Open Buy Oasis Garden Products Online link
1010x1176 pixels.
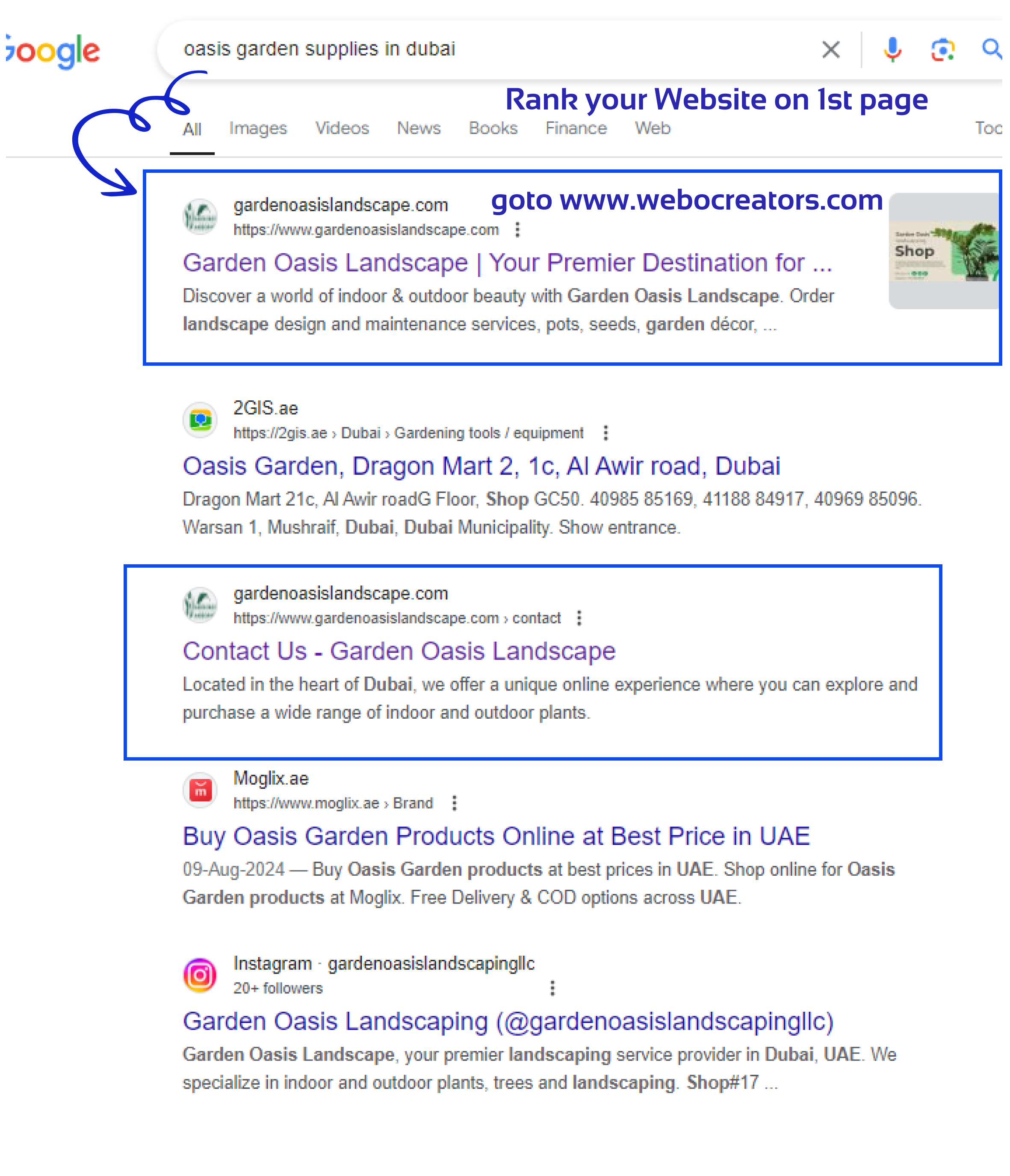coord(496,835)
